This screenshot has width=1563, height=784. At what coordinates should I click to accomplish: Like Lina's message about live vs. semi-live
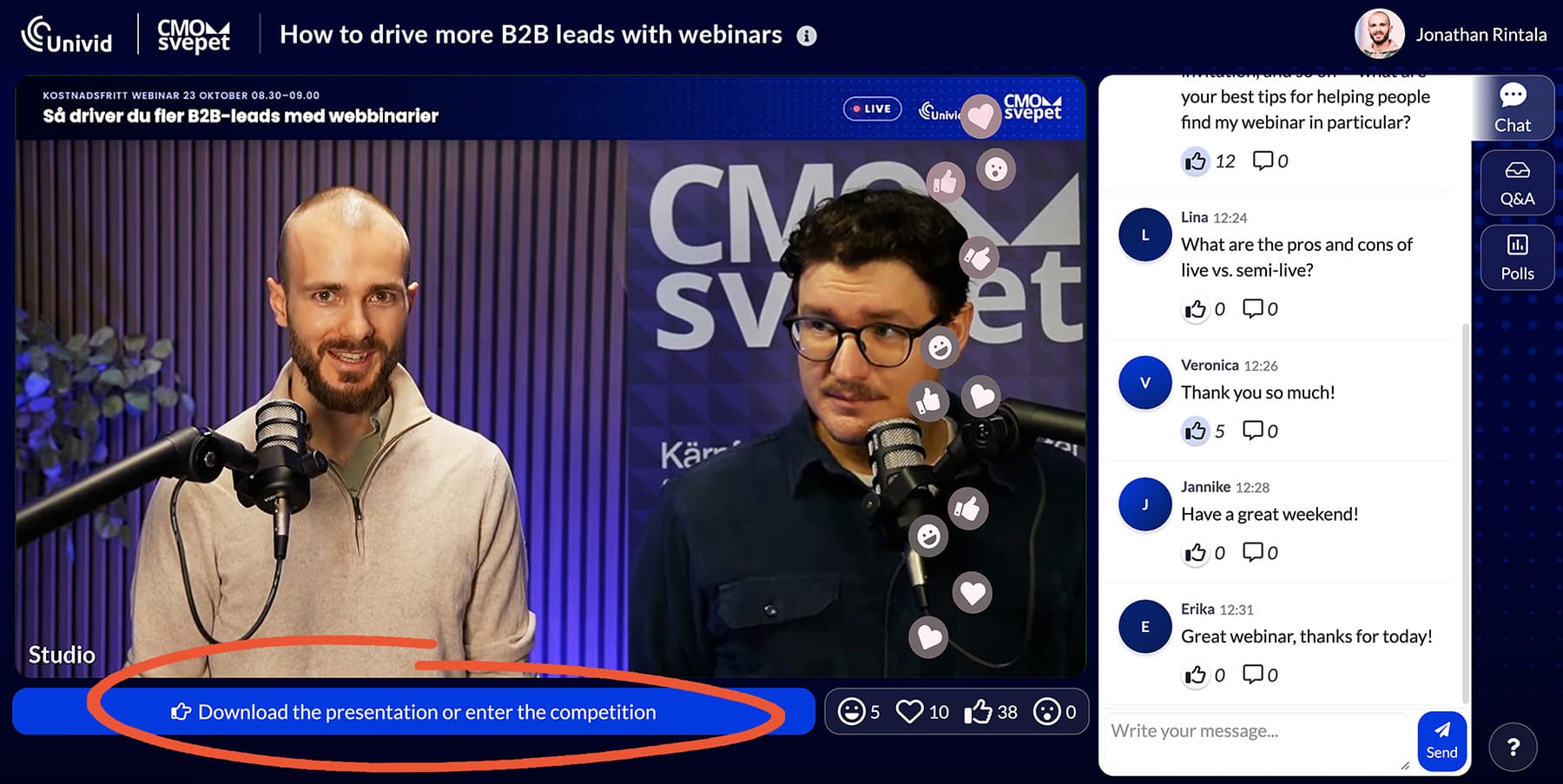point(1196,309)
